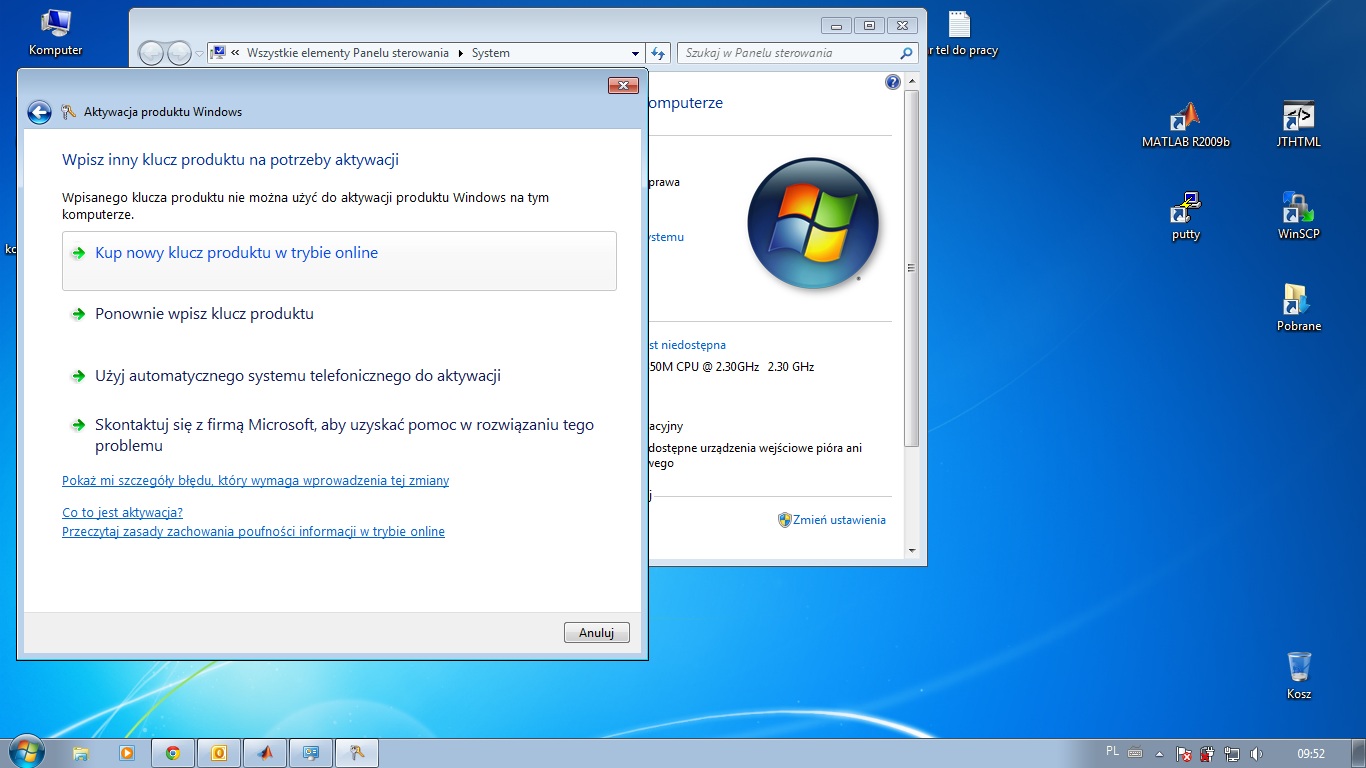Screen dimensions: 1366x768
Task: Show hidden tray icons with the arrow
Action: click(1160, 752)
